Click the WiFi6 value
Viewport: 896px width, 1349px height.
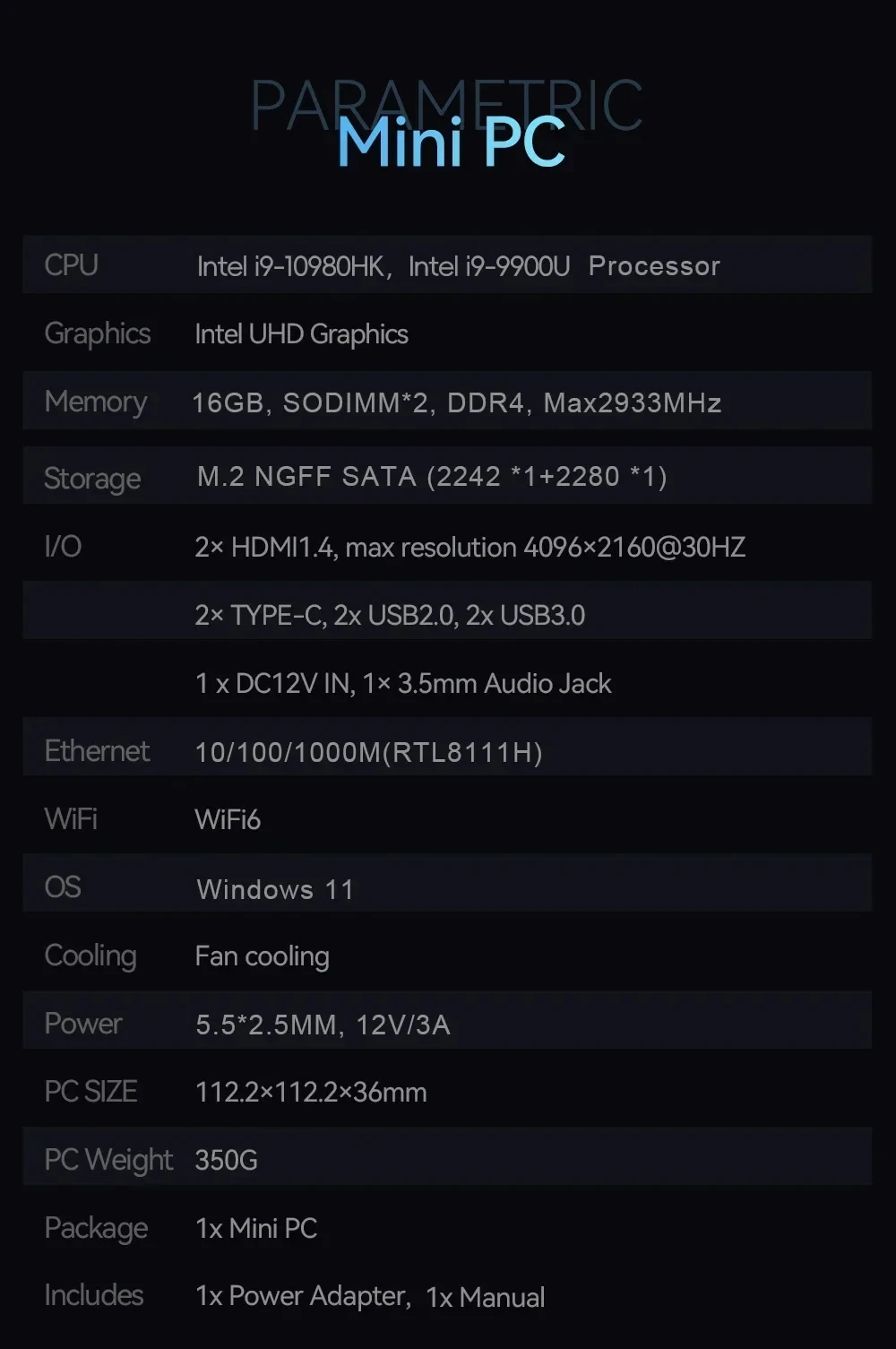tap(228, 819)
